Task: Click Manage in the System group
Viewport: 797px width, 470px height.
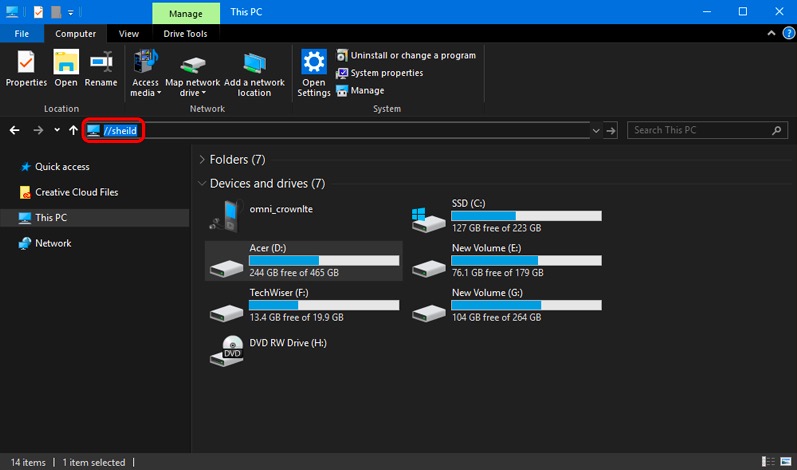Action: click(360, 90)
